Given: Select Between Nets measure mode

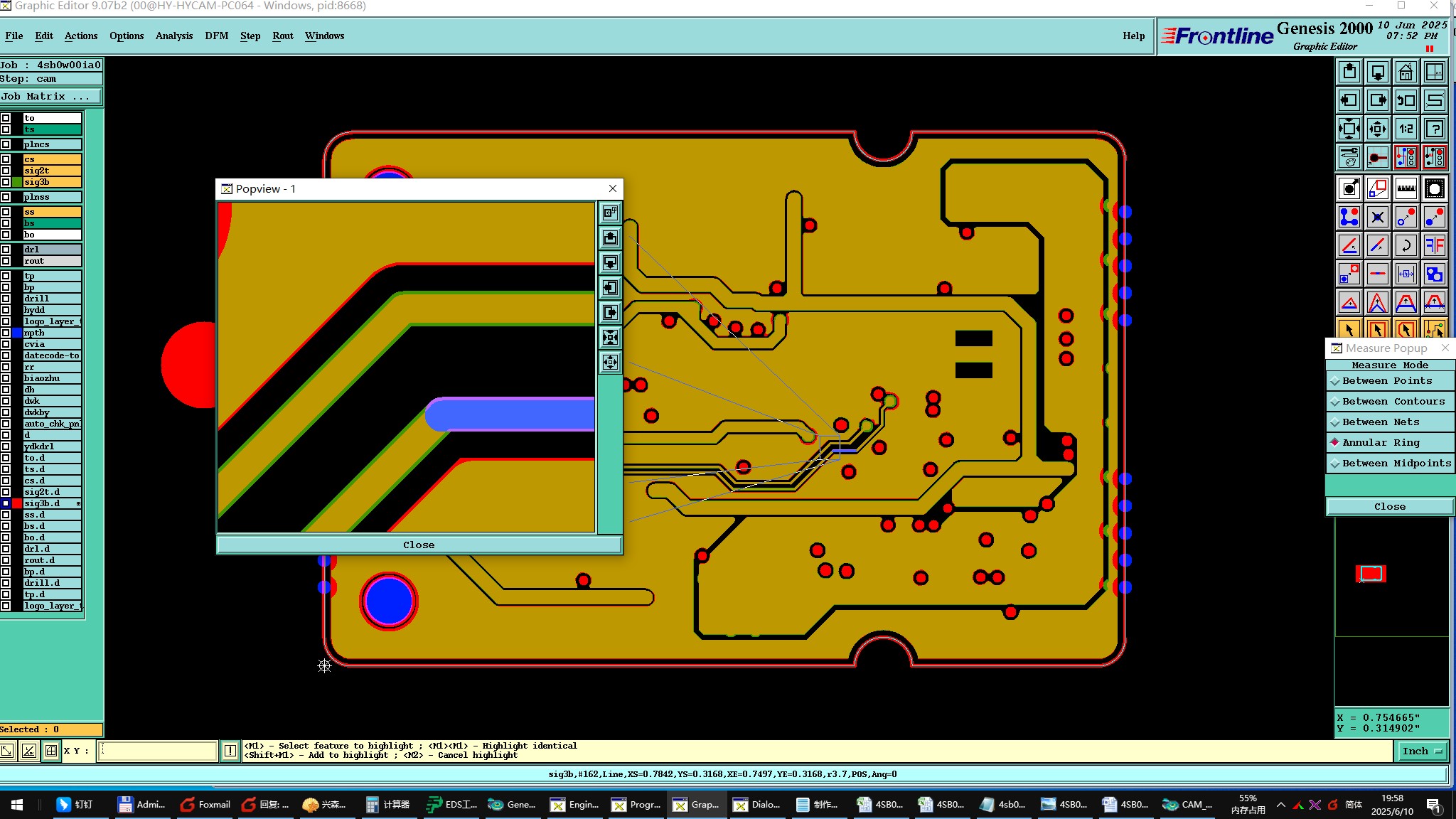Looking at the screenshot, I should point(1380,422).
